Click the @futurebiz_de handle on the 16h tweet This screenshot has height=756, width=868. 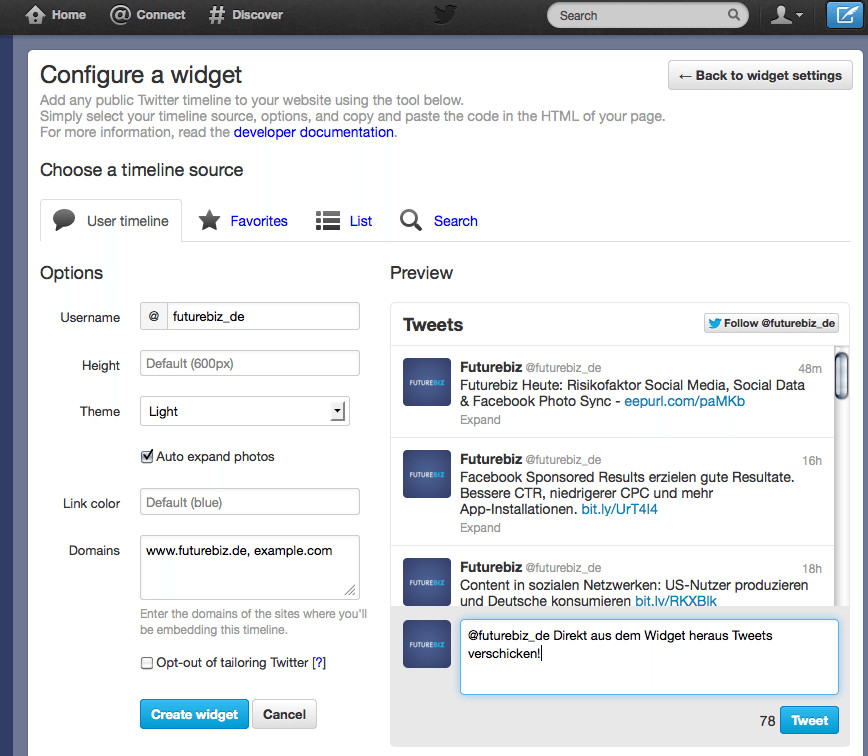point(563,460)
